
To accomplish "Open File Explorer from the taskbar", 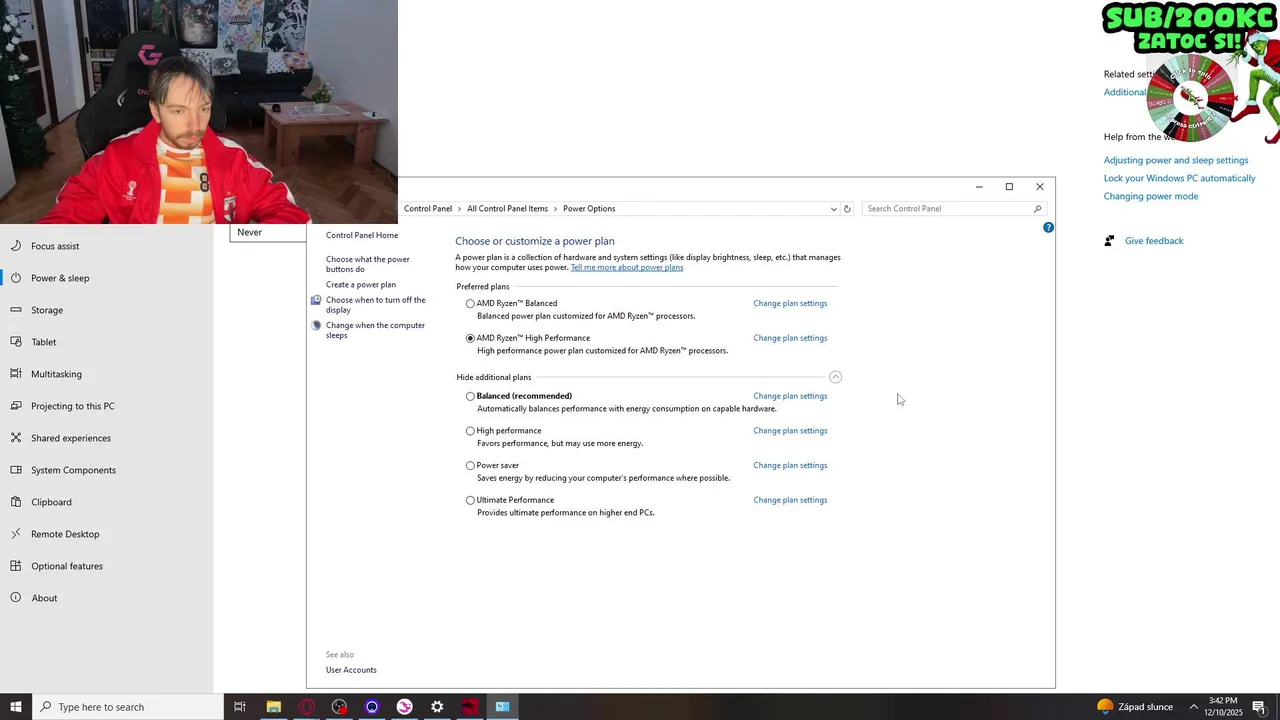I will (273, 707).
